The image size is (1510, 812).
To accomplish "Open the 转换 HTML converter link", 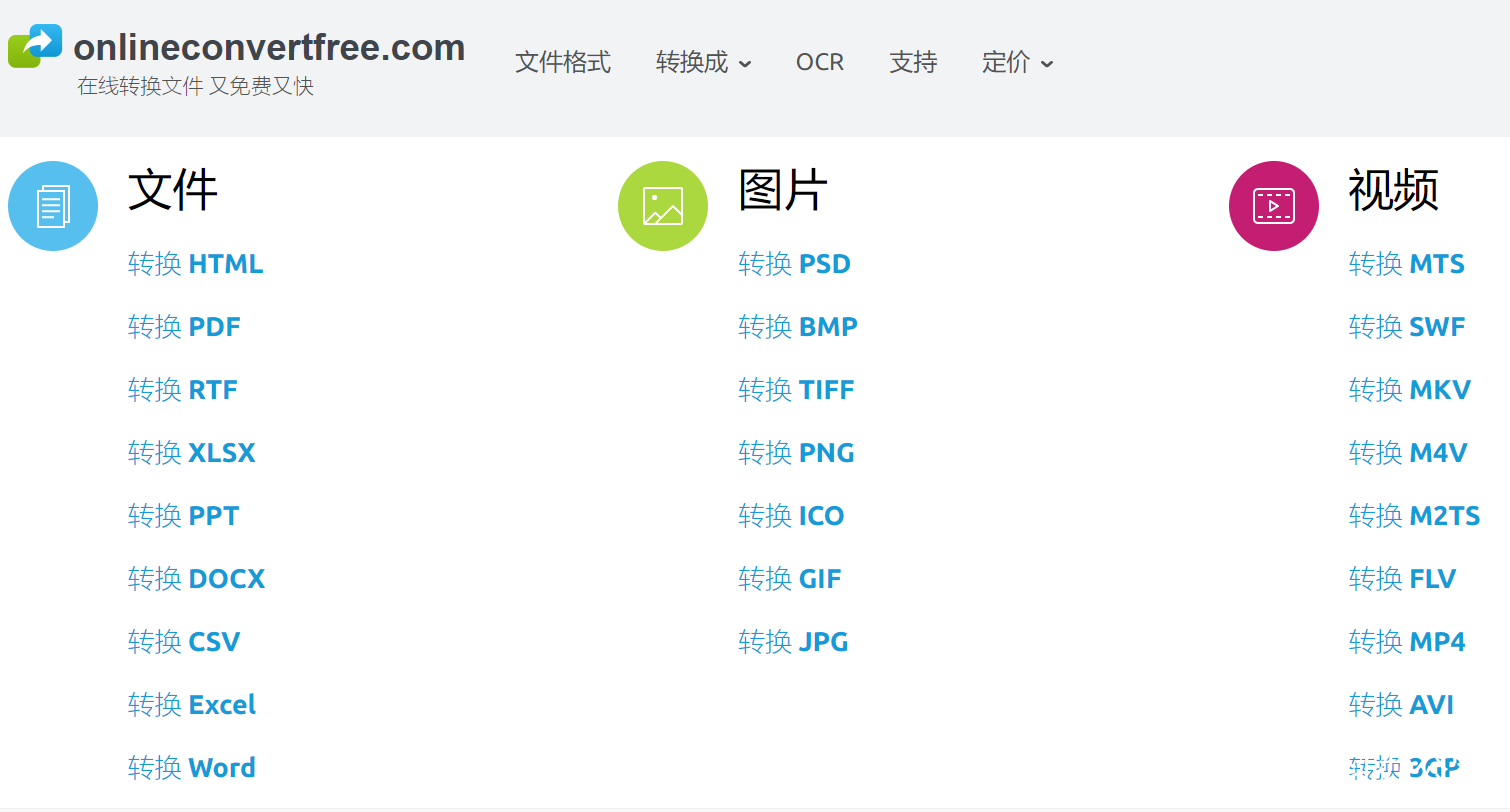I will pos(196,263).
